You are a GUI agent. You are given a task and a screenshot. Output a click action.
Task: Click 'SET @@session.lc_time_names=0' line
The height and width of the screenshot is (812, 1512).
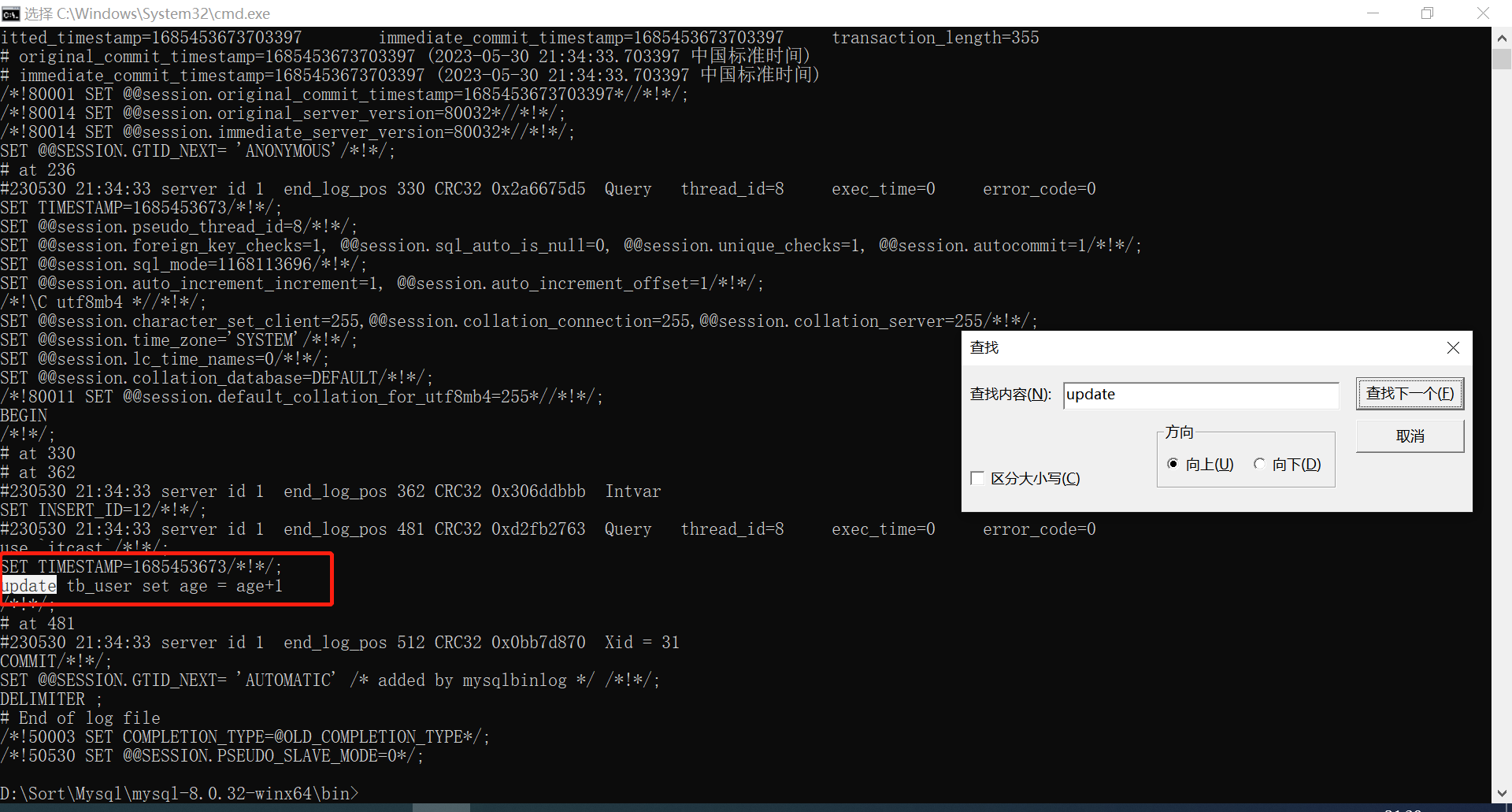[x=164, y=359]
